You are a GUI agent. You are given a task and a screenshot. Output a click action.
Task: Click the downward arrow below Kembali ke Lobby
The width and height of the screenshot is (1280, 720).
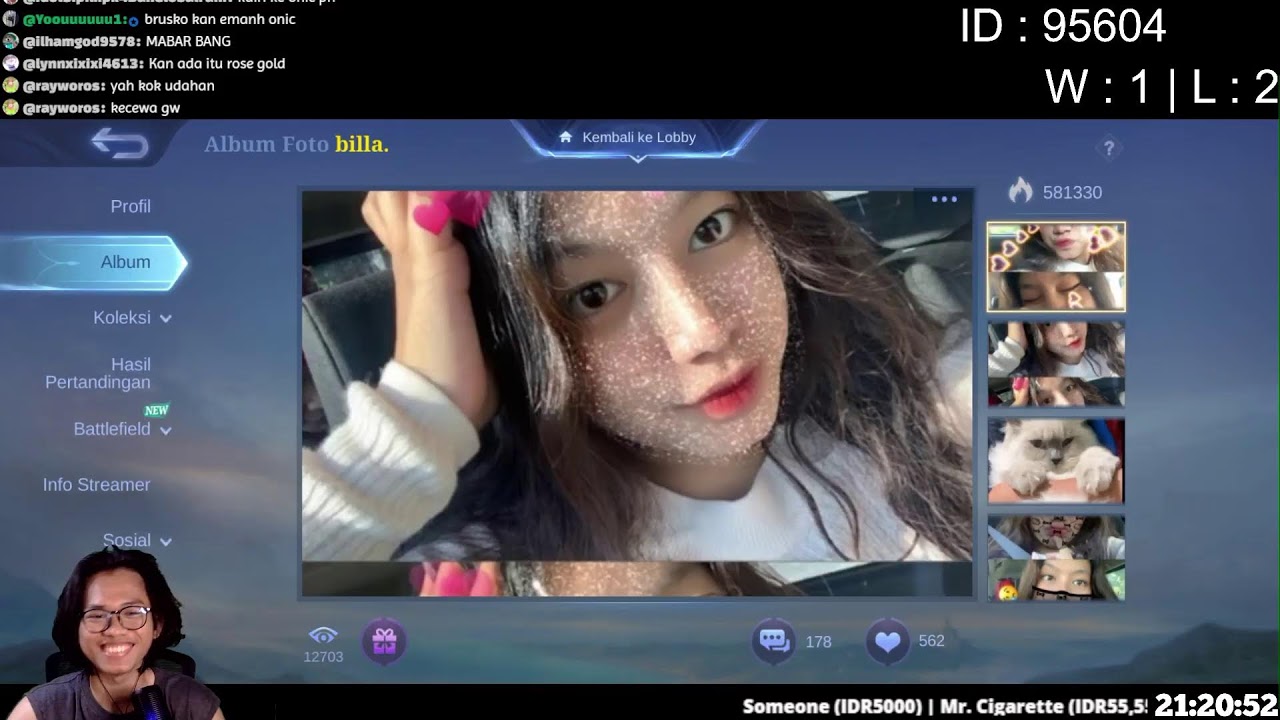click(x=638, y=159)
